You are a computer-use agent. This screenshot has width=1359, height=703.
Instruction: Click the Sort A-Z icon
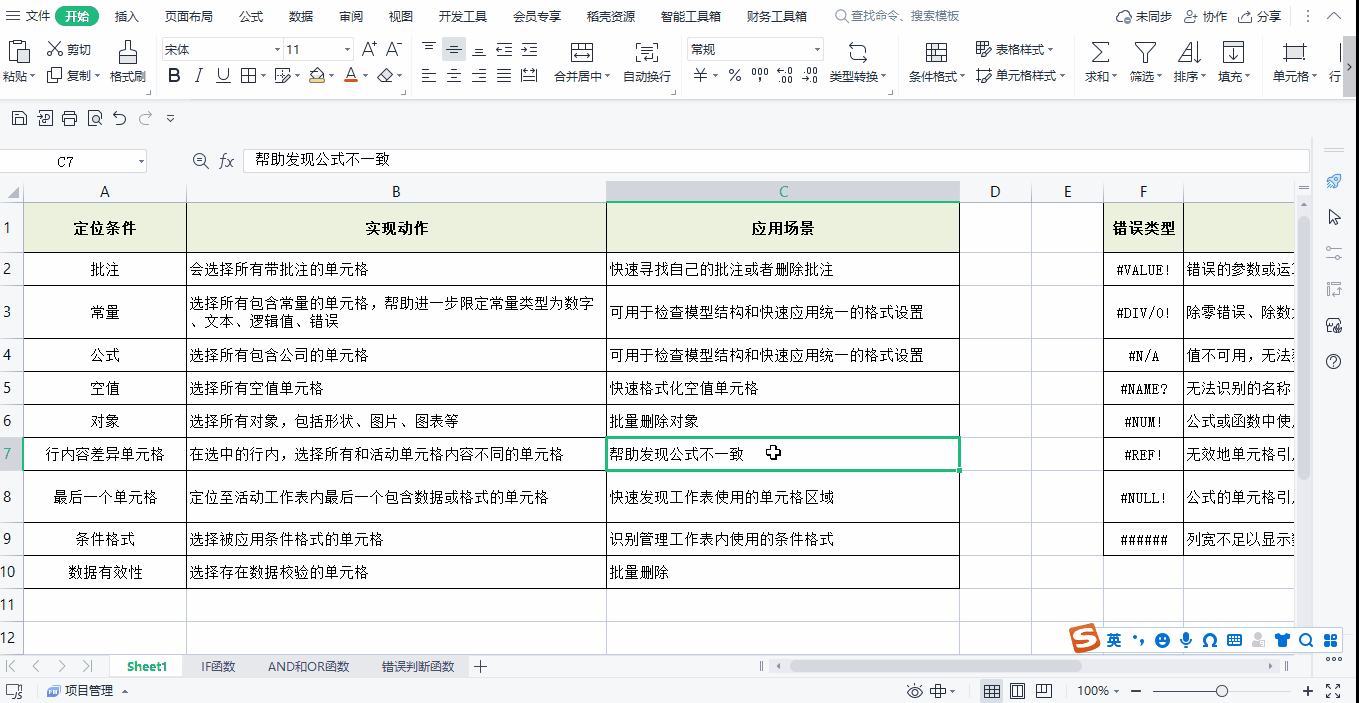pyautogui.click(x=1189, y=52)
